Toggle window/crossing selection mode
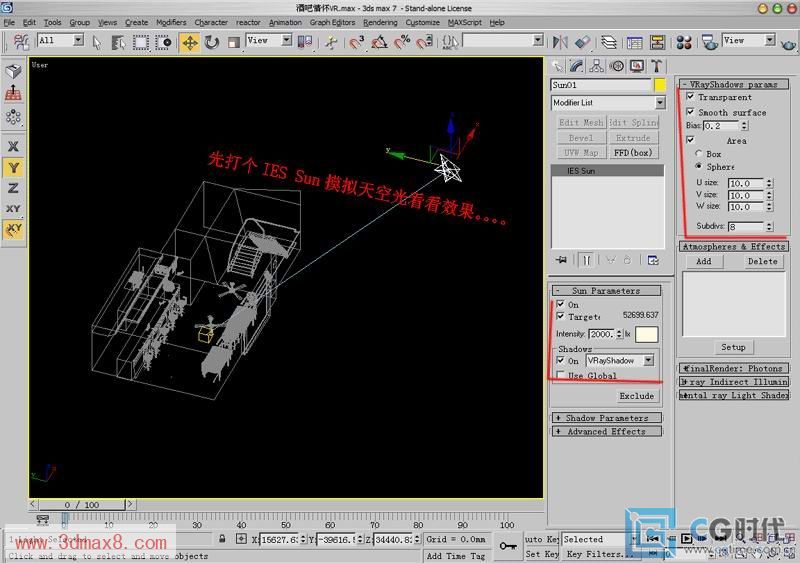800x563 pixels. (163, 42)
